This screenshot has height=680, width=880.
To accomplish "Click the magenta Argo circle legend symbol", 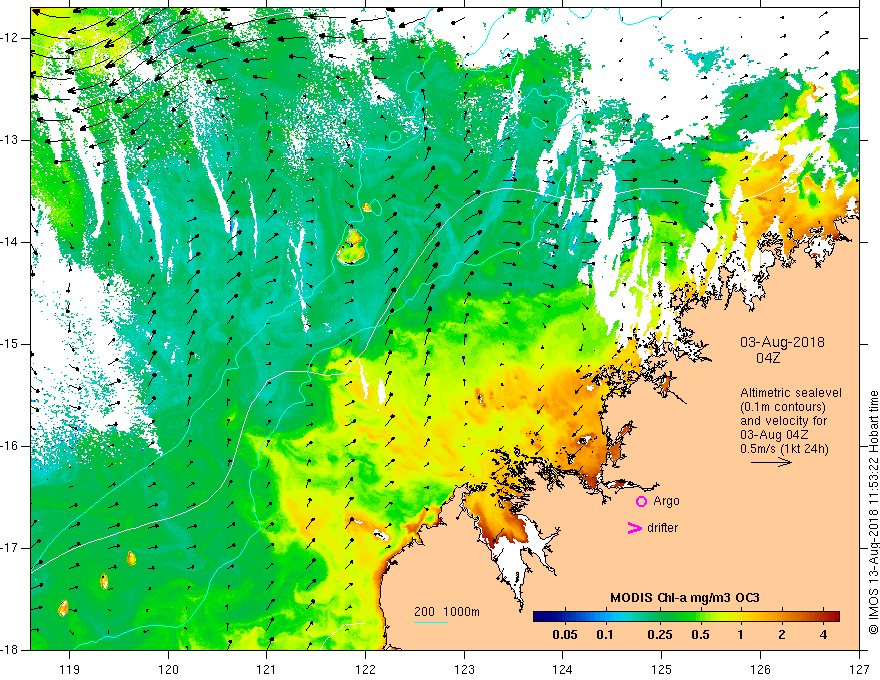I will (641, 501).
